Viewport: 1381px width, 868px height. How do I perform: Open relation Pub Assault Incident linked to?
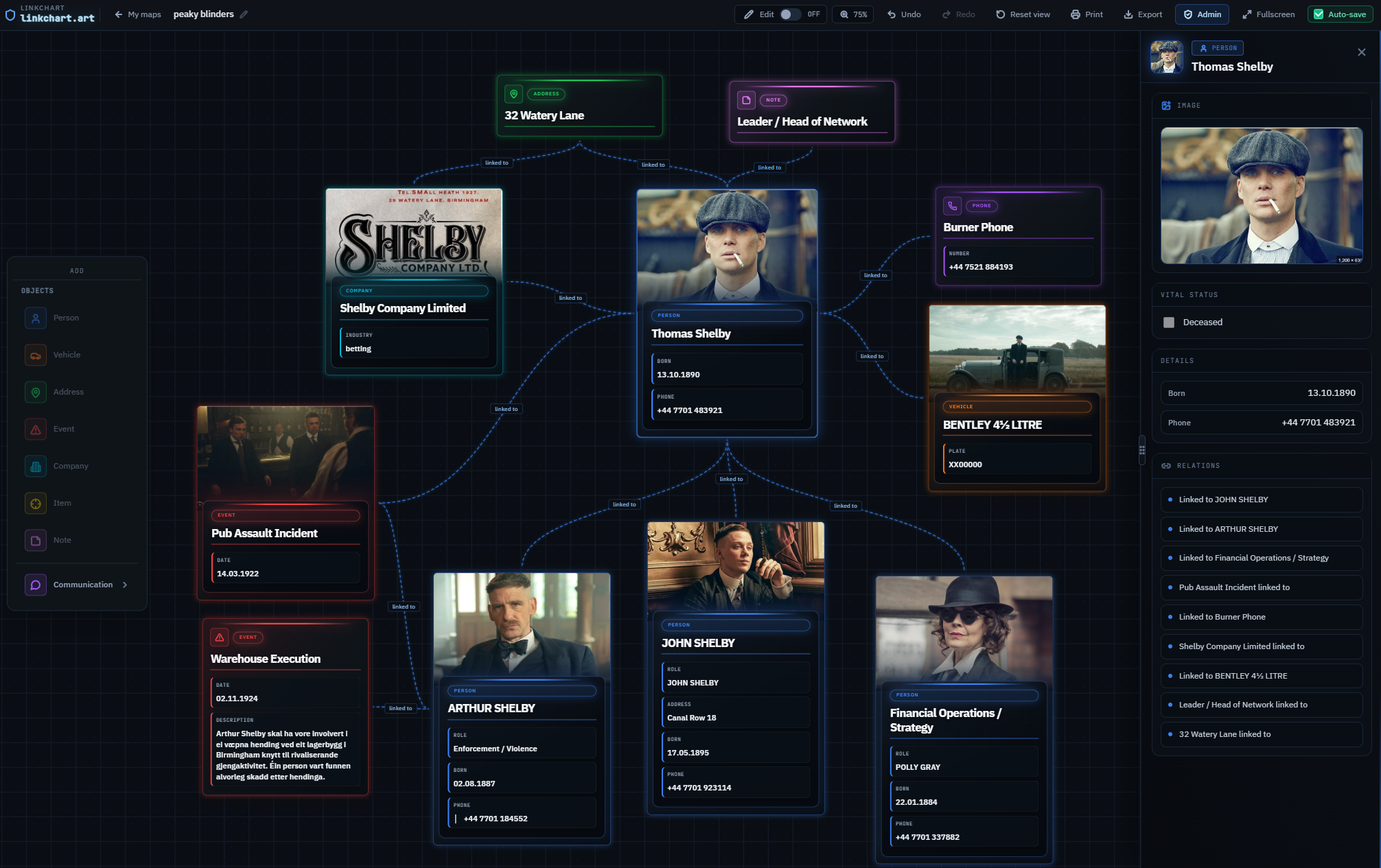1262,587
